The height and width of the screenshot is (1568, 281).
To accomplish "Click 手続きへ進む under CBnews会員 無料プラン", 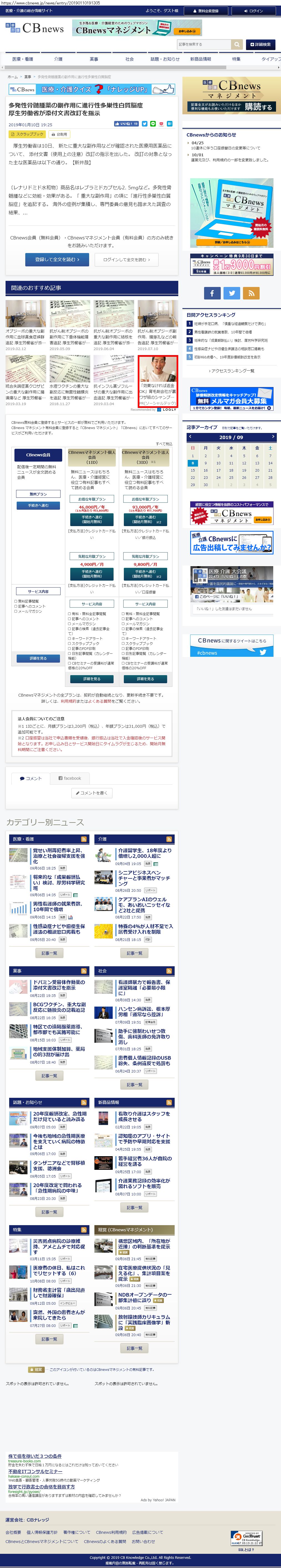I will [38, 505].
